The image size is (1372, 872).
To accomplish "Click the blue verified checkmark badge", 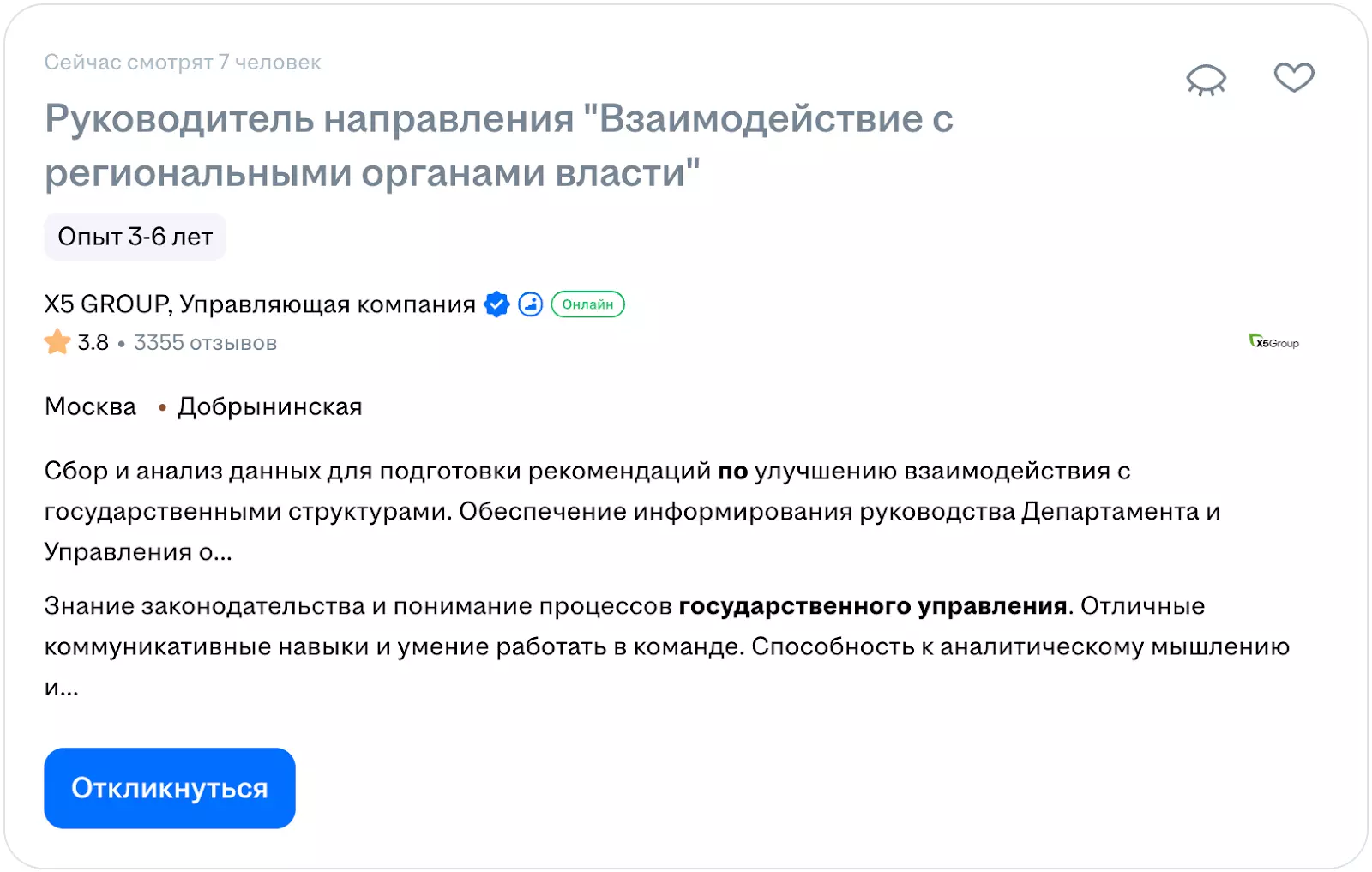I will point(496,304).
